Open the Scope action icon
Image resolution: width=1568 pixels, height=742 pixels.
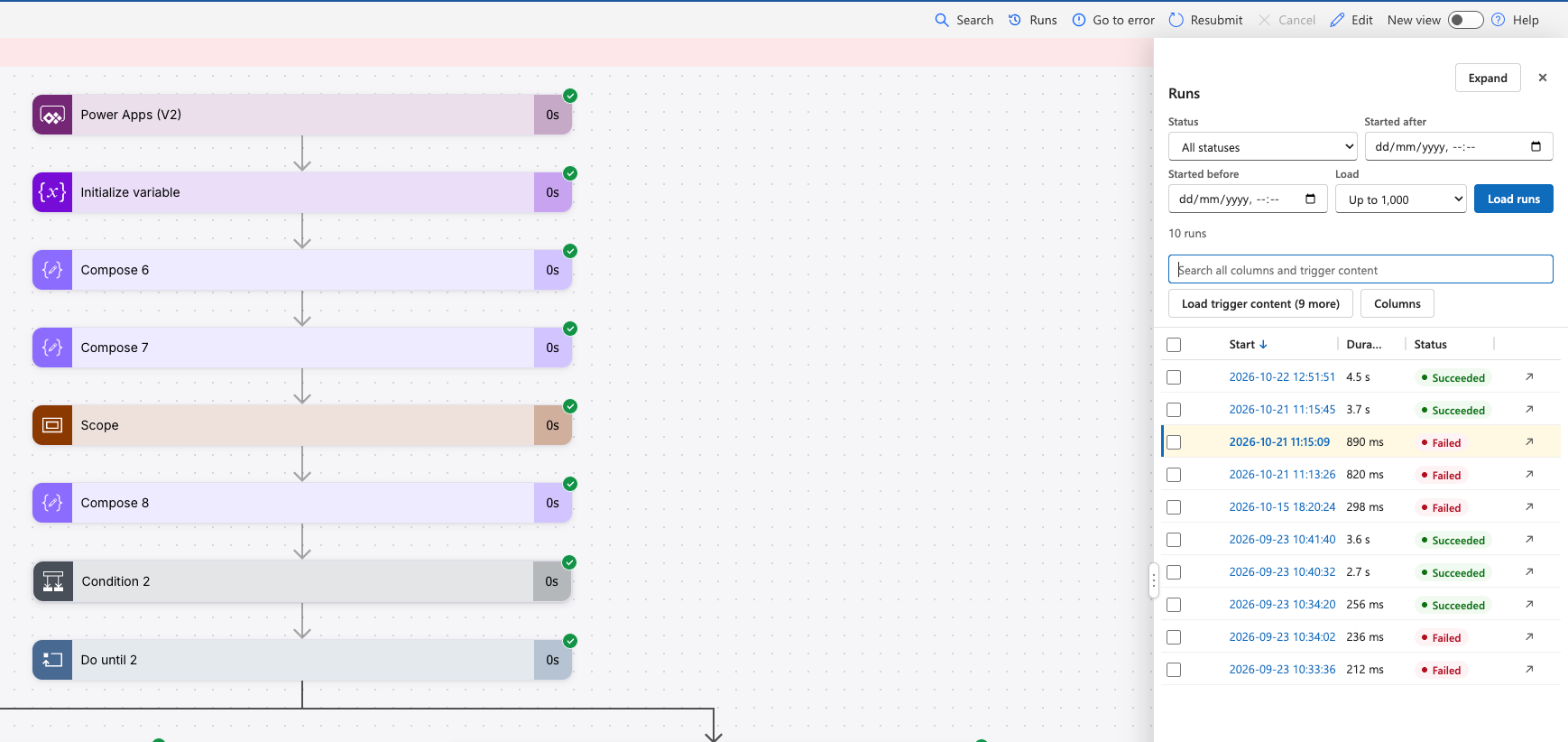tap(52, 425)
